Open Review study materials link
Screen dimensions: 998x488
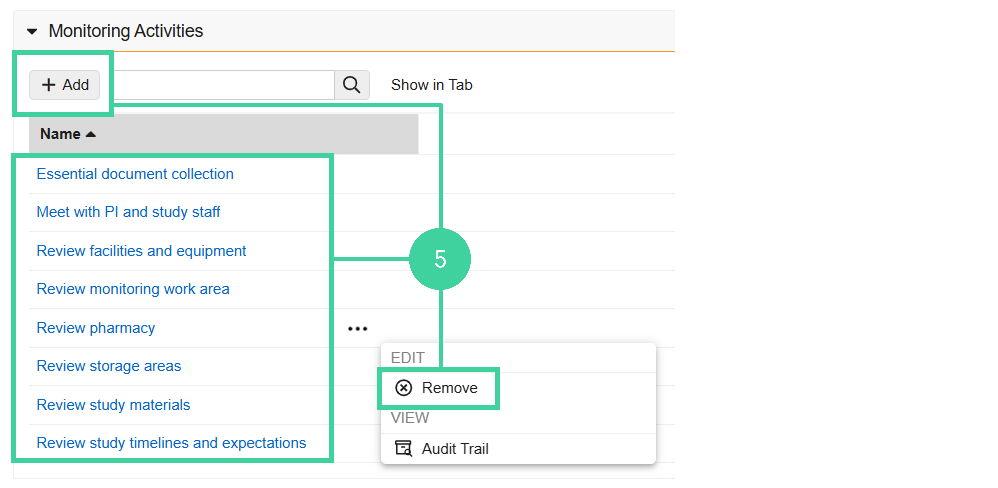(x=113, y=405)
